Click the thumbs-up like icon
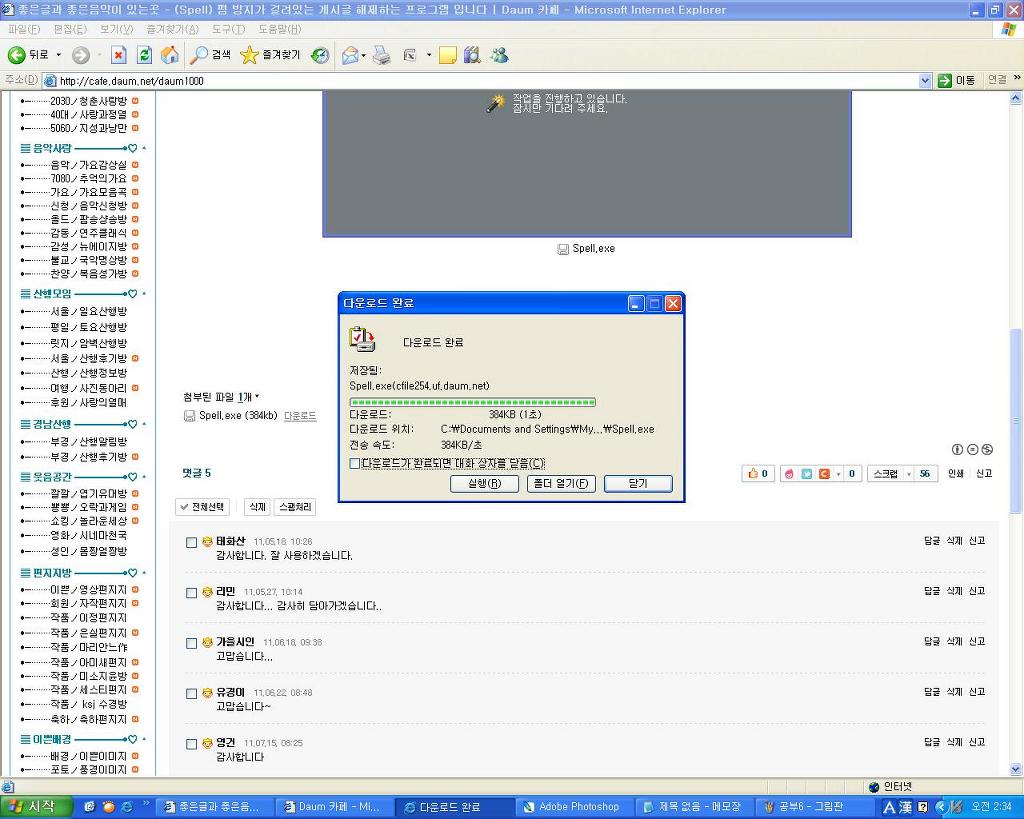 coord(753,474)
